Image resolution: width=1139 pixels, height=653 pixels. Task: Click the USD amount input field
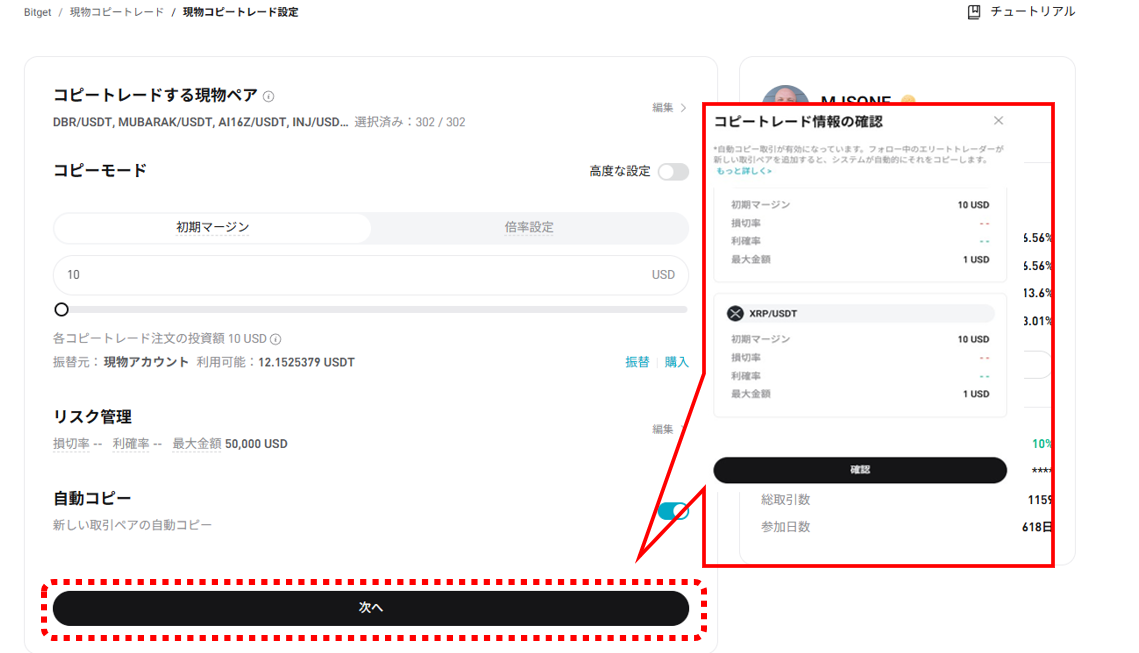pyautogui.click(x=350, y=275)
